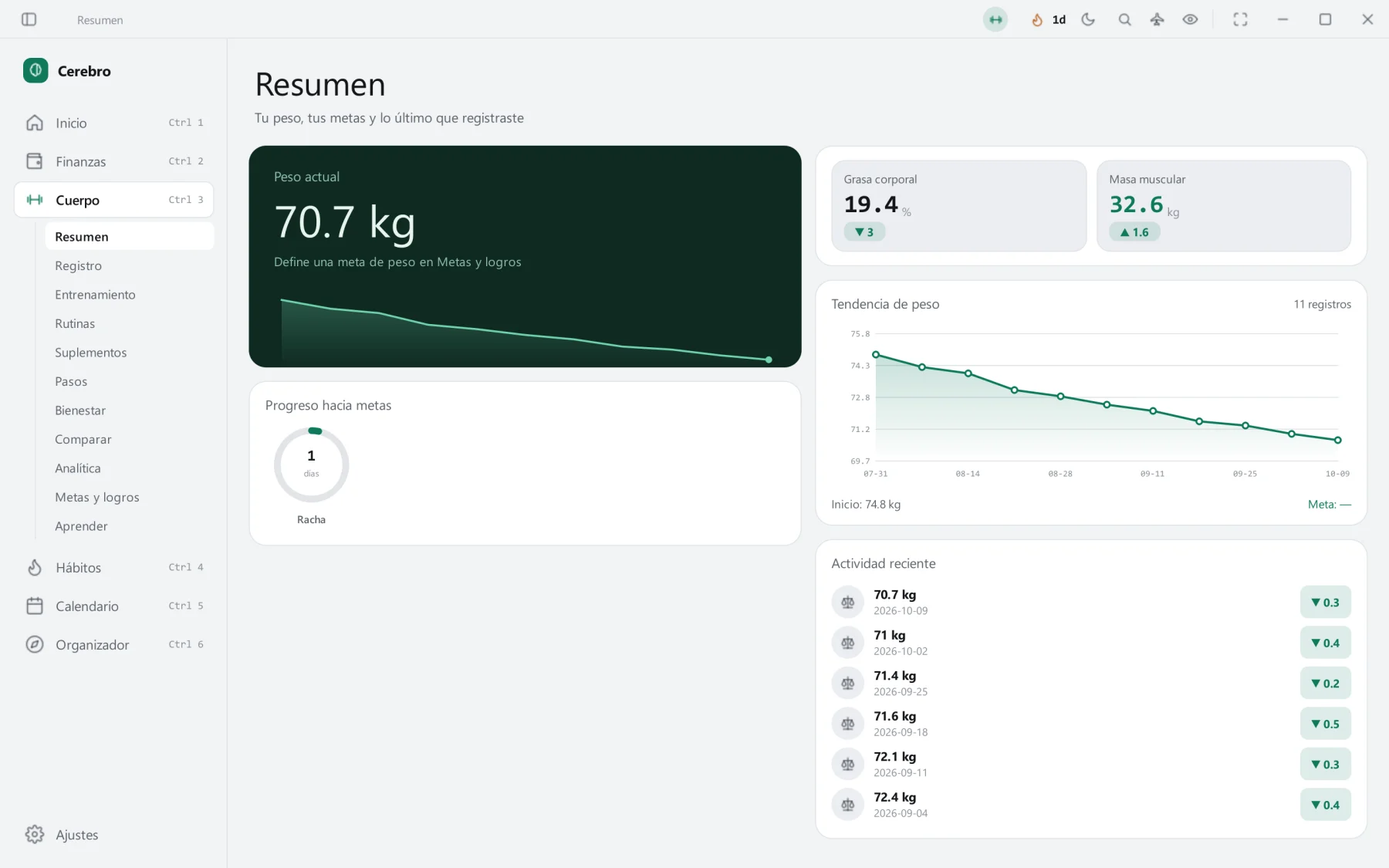Click the Peso actual 70.7 kg card
Image resolution: width=1389 pixels, height=868 pixels.
(x=525, y=256)
